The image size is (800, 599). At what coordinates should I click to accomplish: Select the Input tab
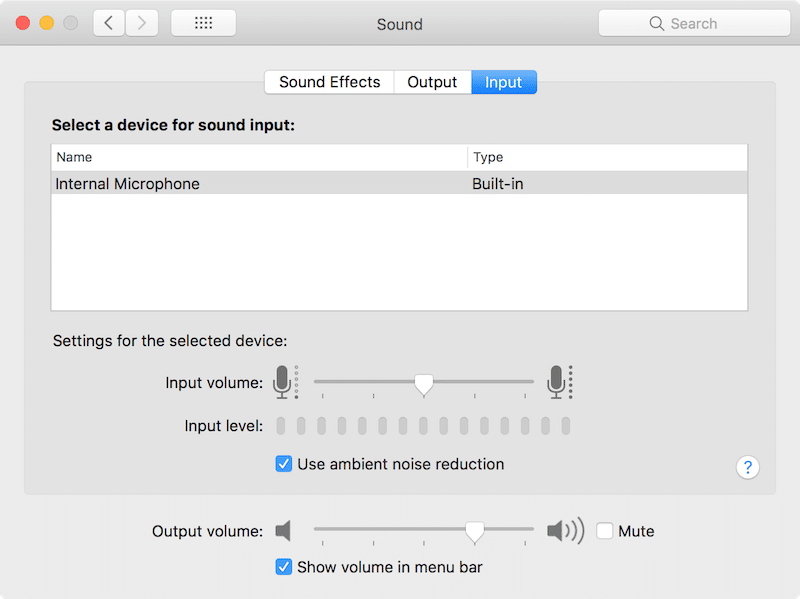[503, 82]
